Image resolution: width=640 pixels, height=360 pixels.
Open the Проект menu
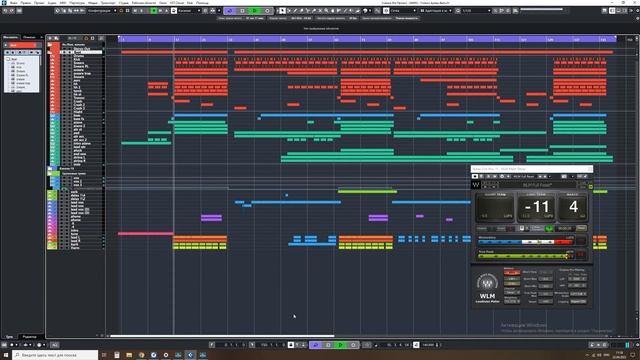39,2
